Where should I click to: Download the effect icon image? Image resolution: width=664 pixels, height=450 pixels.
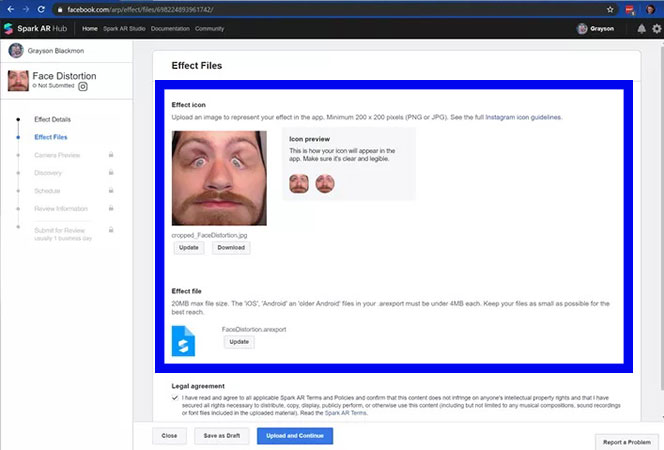[x=231, y=248]
